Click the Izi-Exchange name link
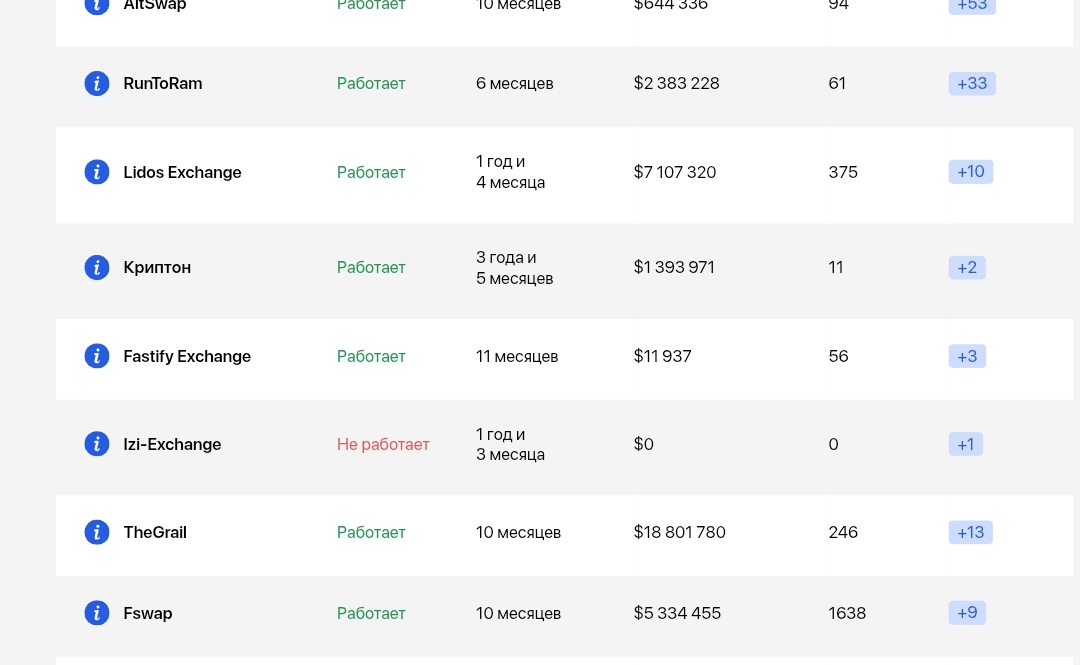The width and height of the screenshot is (1080, 665). pyautogui.click(x=172, y=444)
